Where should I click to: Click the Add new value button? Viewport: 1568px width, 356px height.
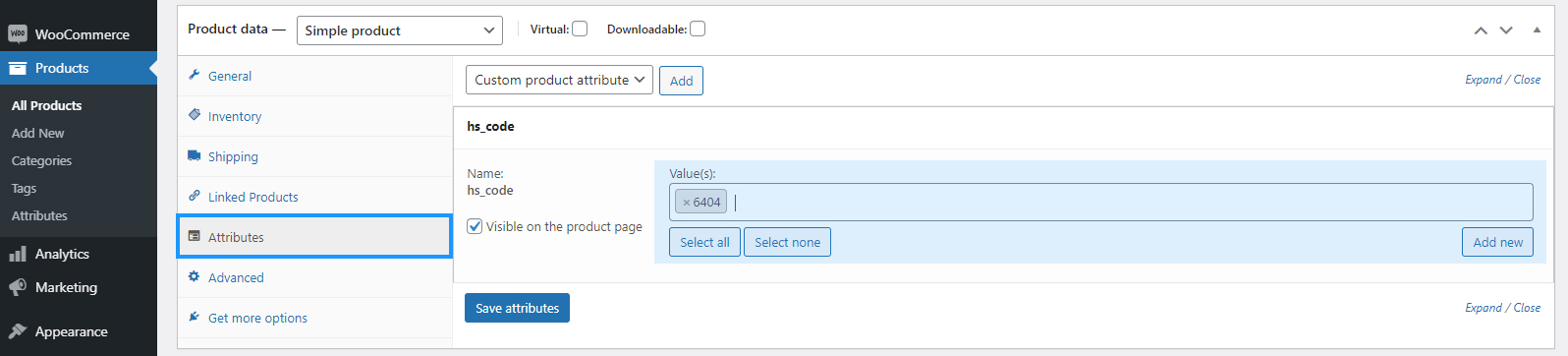(x=1497, y=242)
